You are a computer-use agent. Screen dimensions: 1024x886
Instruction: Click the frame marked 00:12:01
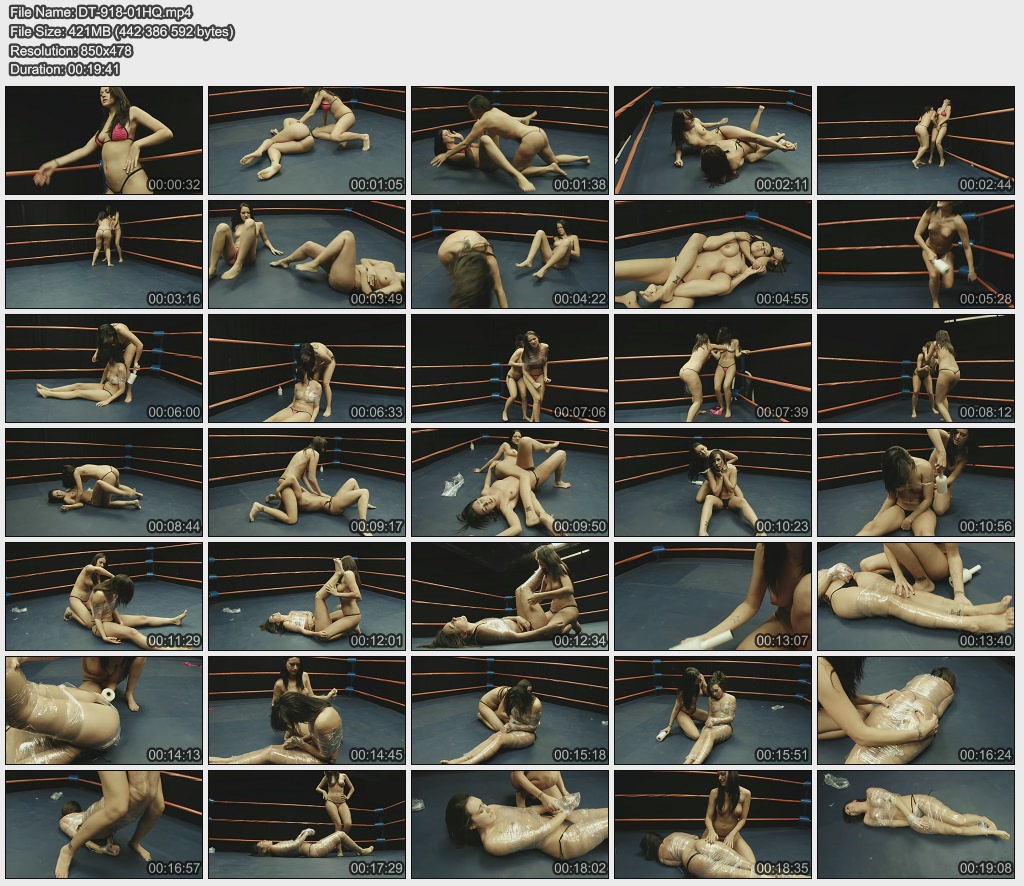pos(307,596)
